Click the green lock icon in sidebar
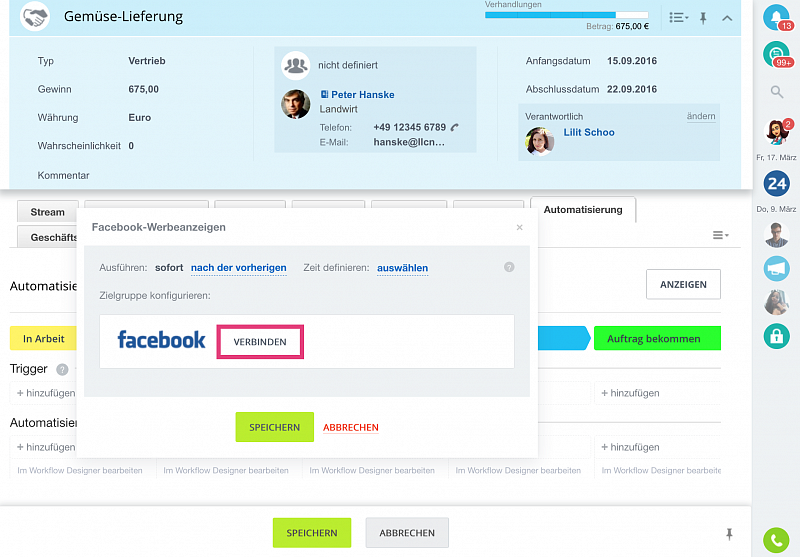Screen dimensions: 800x557 coord(777,336)
